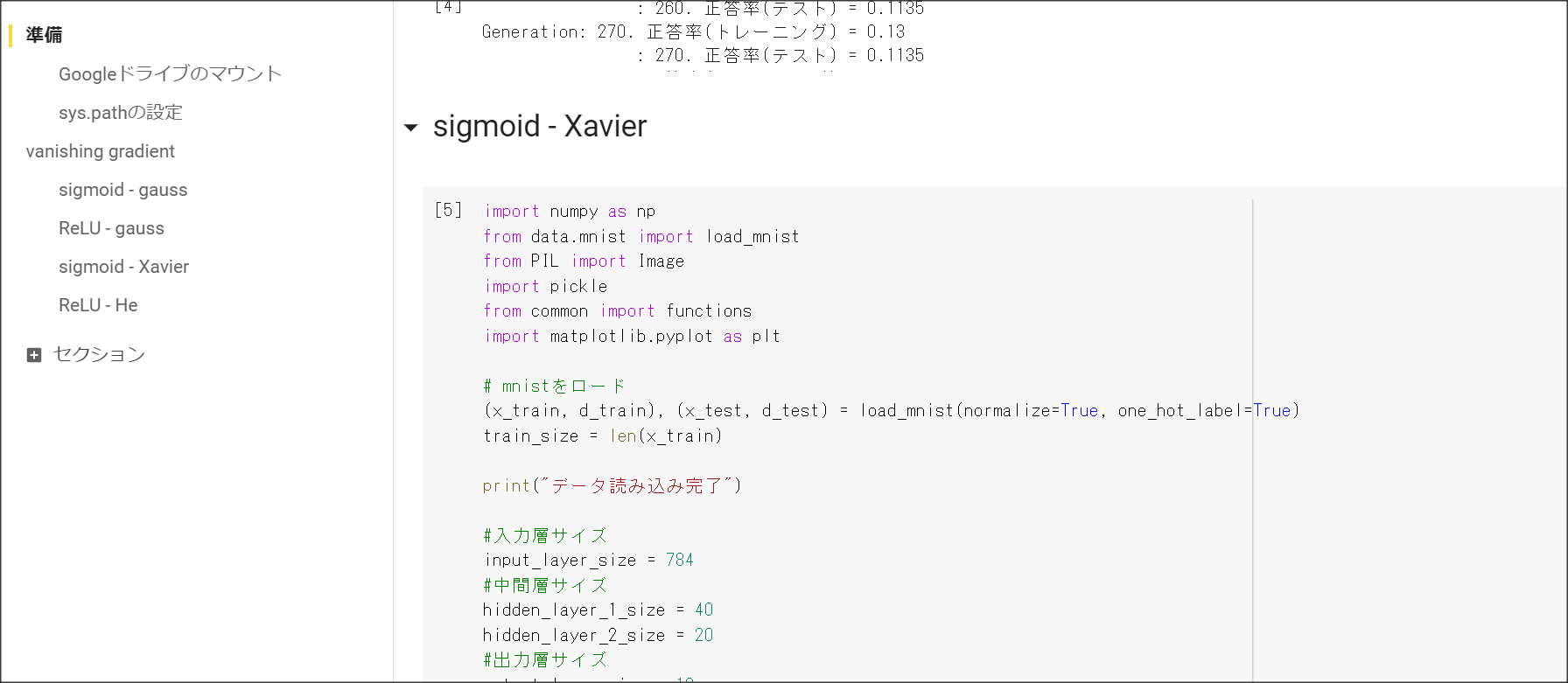Screen dimensions: 1568x683
Task: Click the matplotlib.pyplot import line
Action: [632, 337]
